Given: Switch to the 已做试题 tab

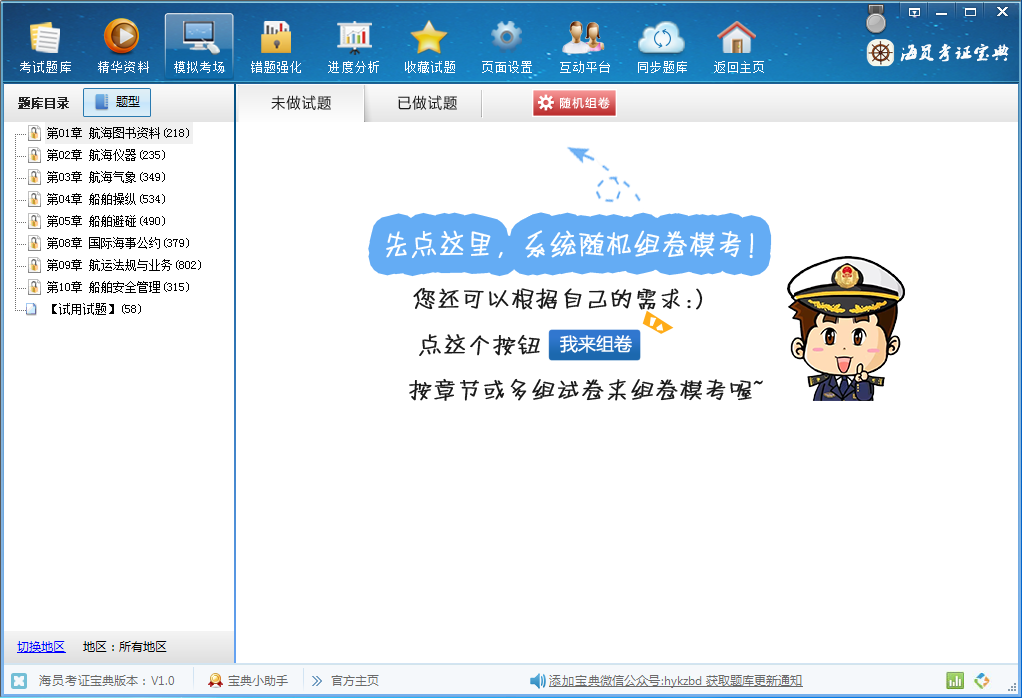Looking at the screenshot, I should 427,103.
